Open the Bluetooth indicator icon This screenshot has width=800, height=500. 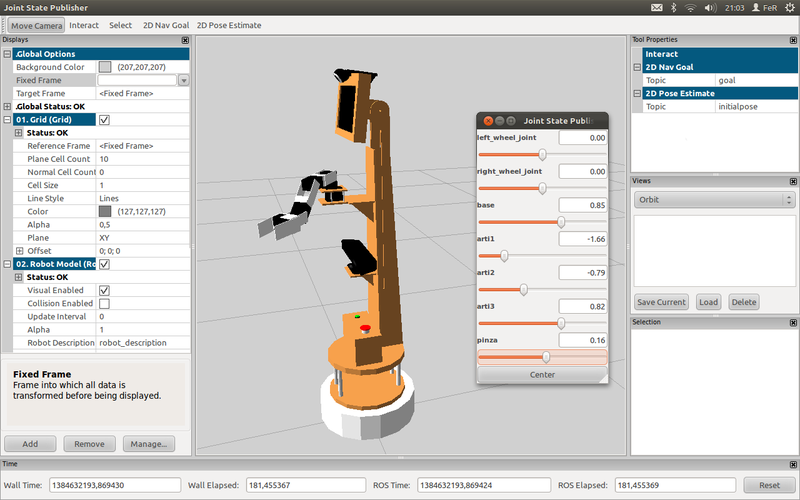click(x=674, y=7)
